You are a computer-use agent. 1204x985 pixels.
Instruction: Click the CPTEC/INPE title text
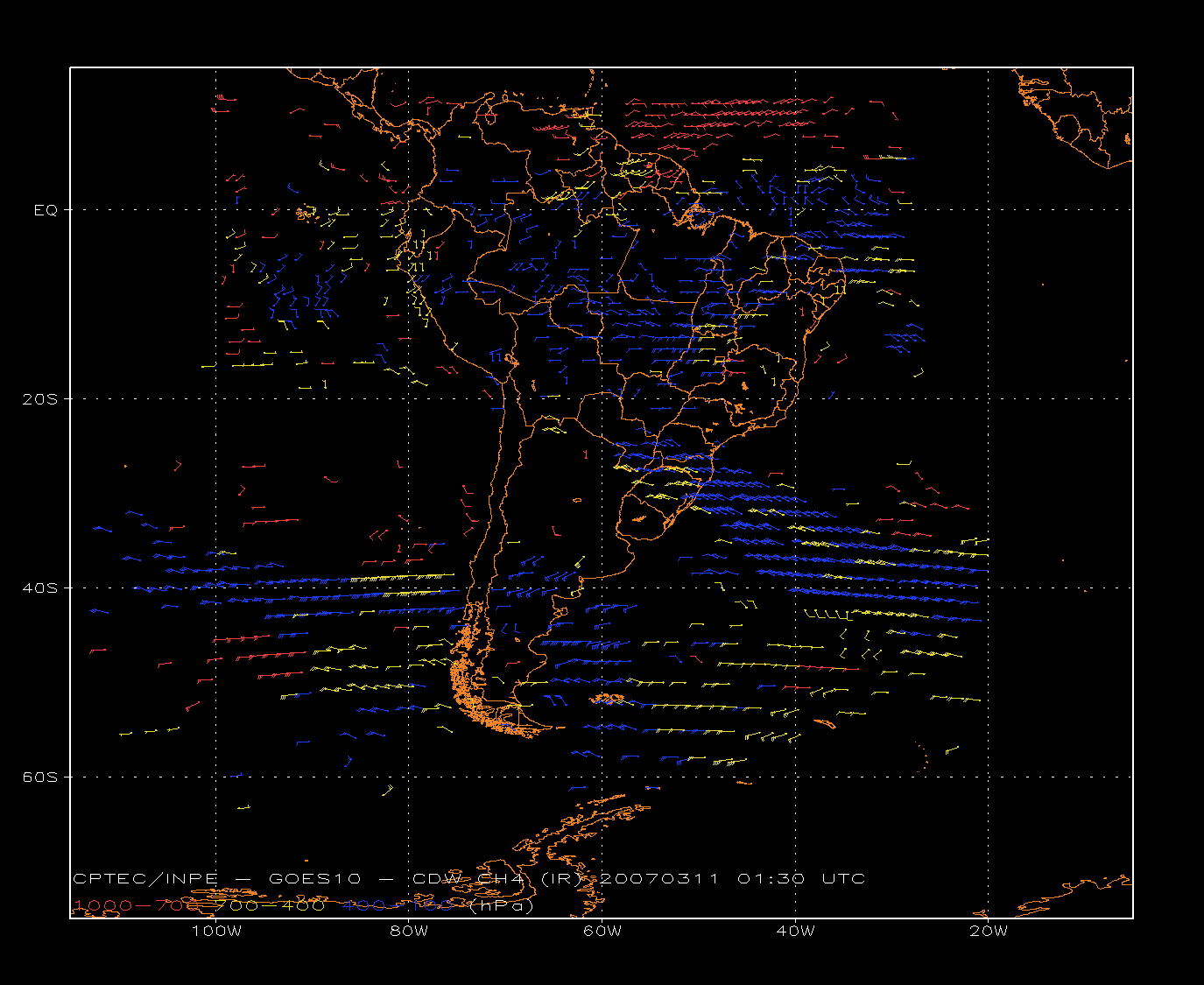[x=145, y=878]
